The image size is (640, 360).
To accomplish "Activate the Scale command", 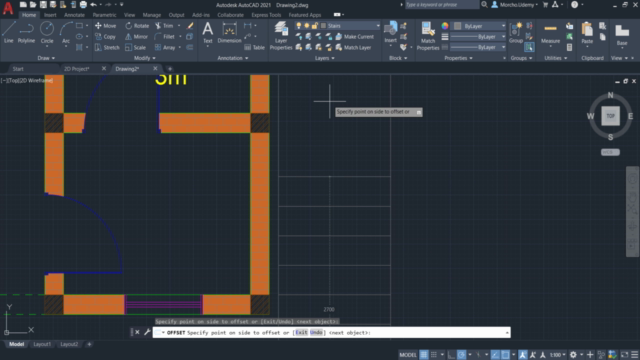I will click(x=136, y=48).
